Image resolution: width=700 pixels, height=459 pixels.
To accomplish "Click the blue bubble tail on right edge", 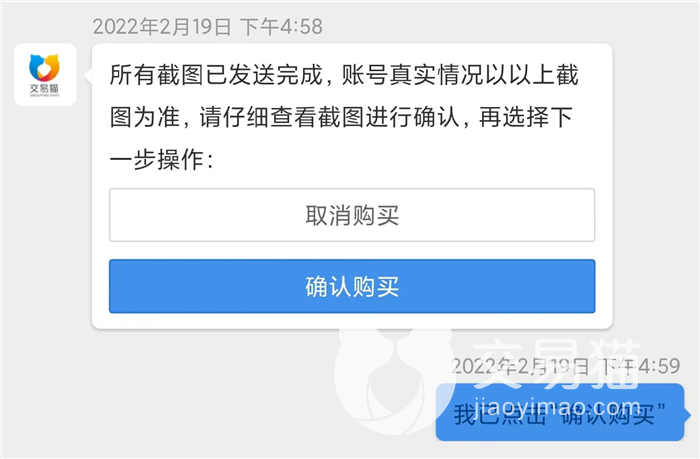I will coord(688,415).
